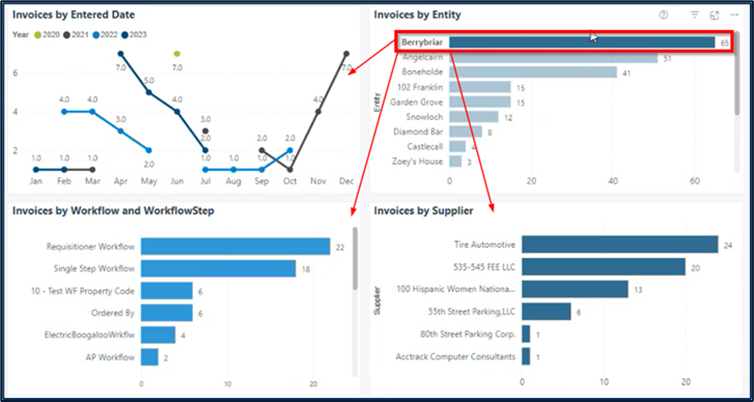Screen dimensions: 754x402
Task: Click the value 24 beside Tire Automotive
Action: click(728, 245)
